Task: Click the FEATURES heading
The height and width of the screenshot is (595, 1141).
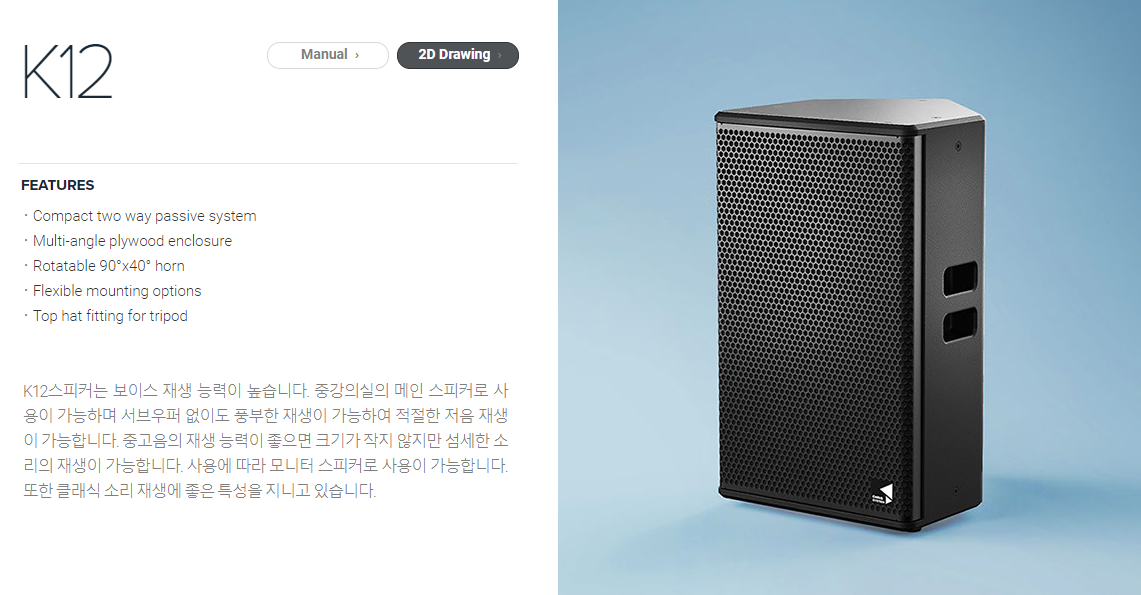Action: click(x=57, y=185)
